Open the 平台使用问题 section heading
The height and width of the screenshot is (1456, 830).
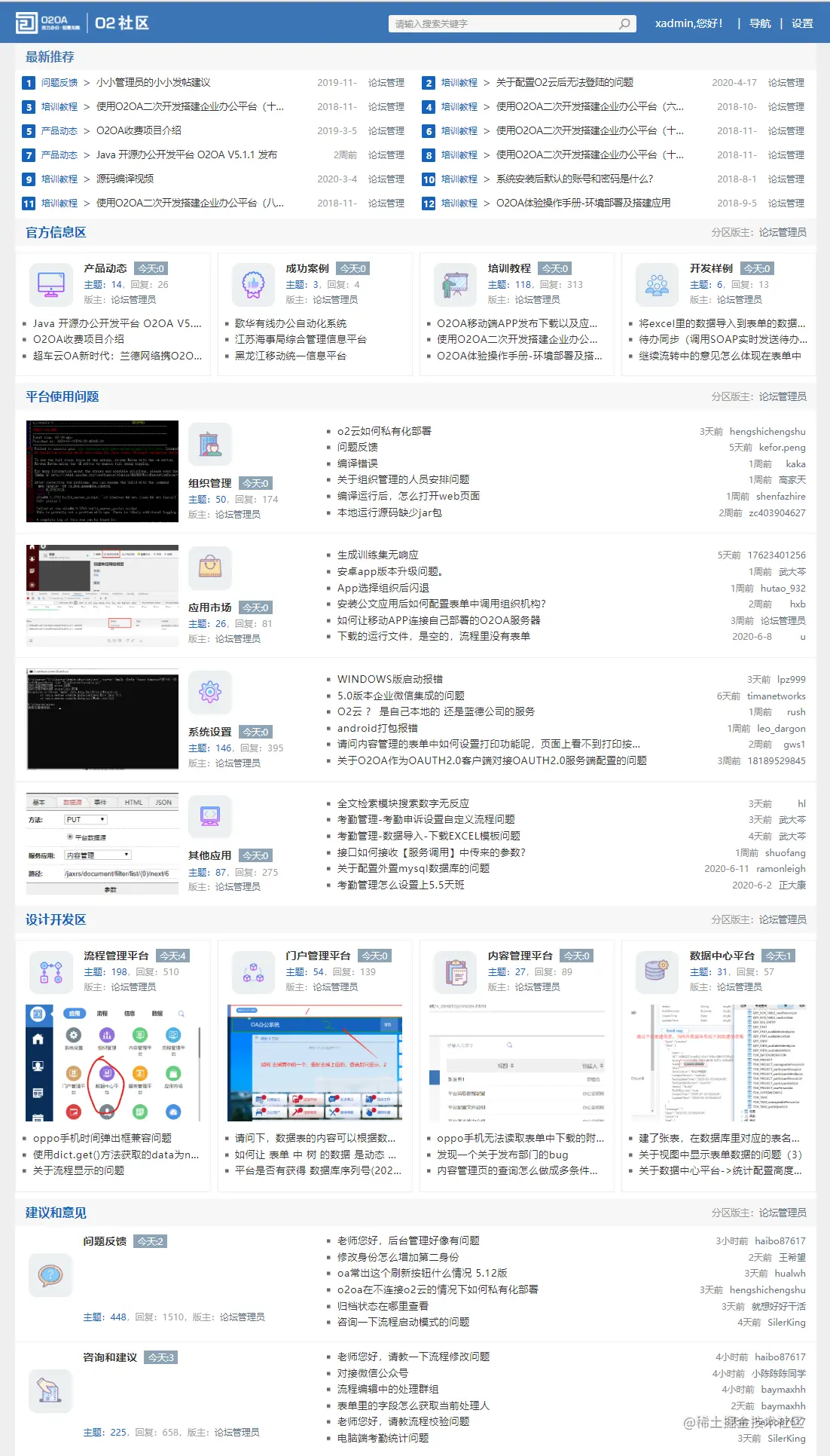[x=63, y=396]
